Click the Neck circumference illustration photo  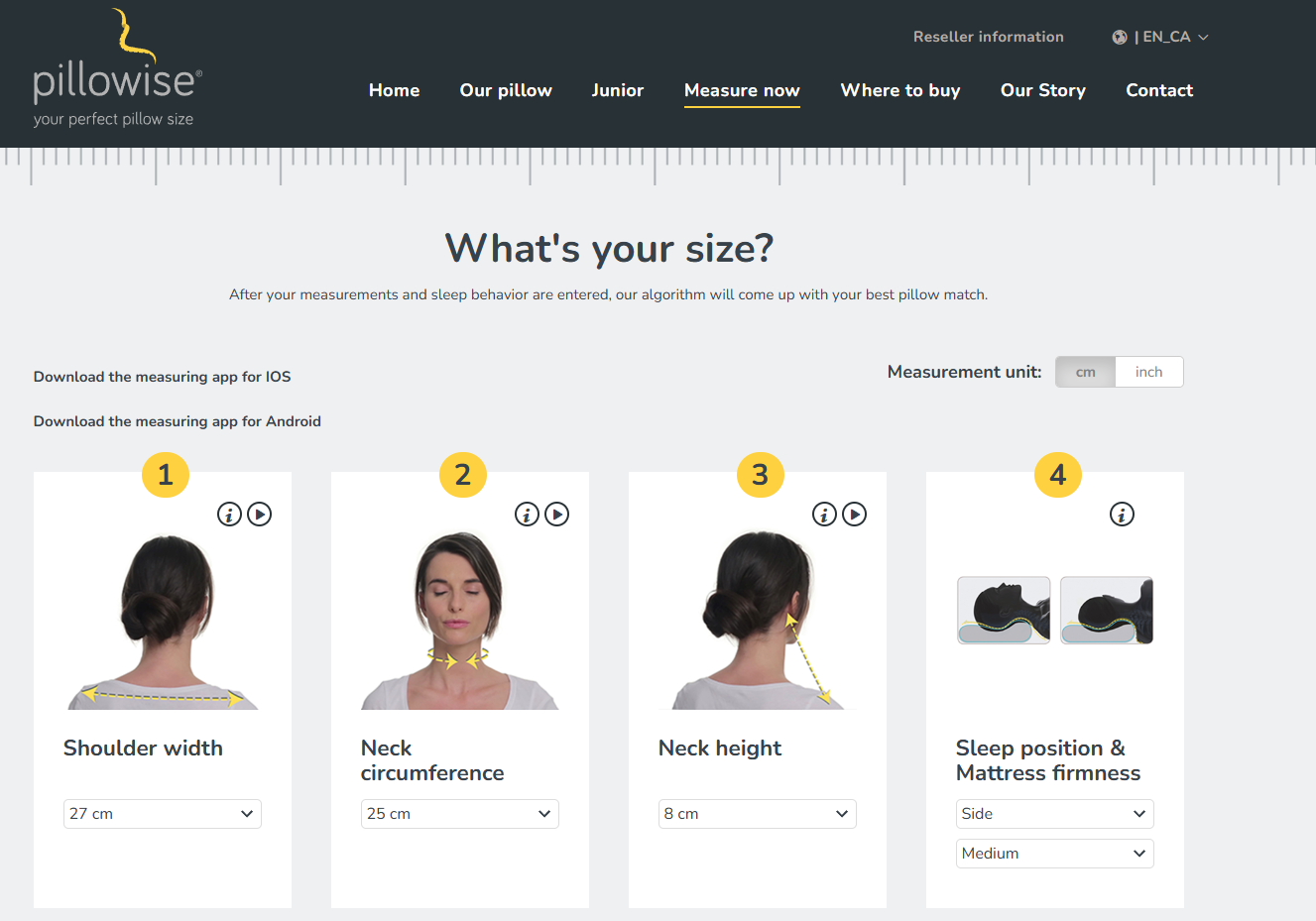(460, 621)
